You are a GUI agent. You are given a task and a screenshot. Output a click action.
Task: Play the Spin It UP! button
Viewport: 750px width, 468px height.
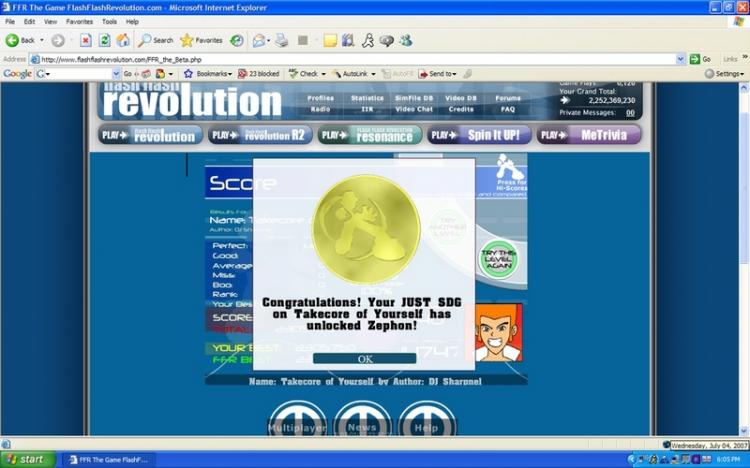[x=479, y=135]
